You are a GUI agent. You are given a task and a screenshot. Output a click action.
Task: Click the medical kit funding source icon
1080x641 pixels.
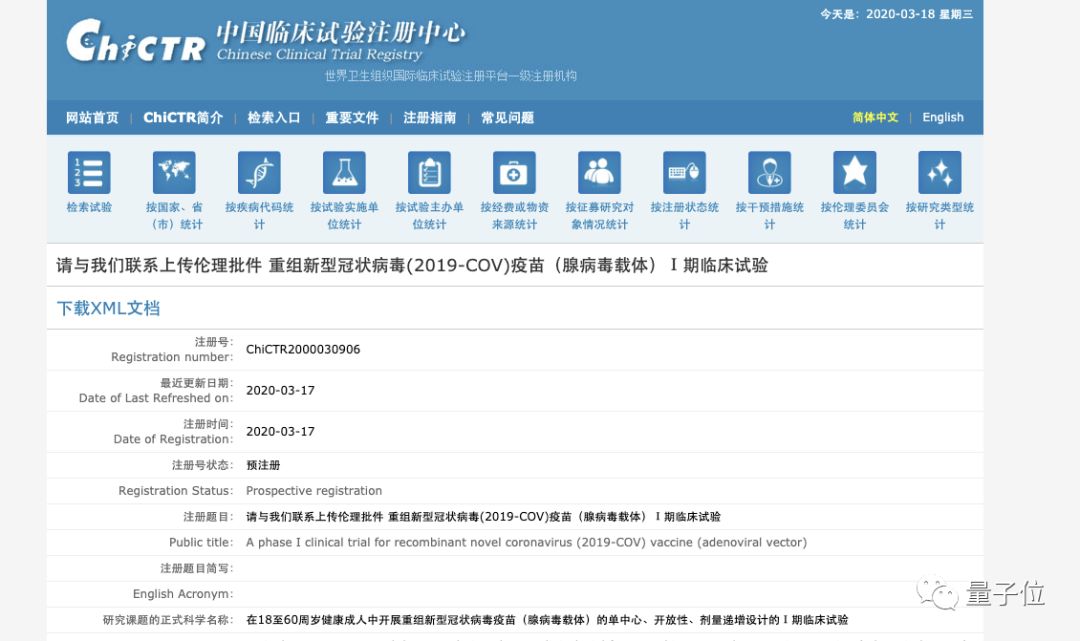[x=514, y=173]
